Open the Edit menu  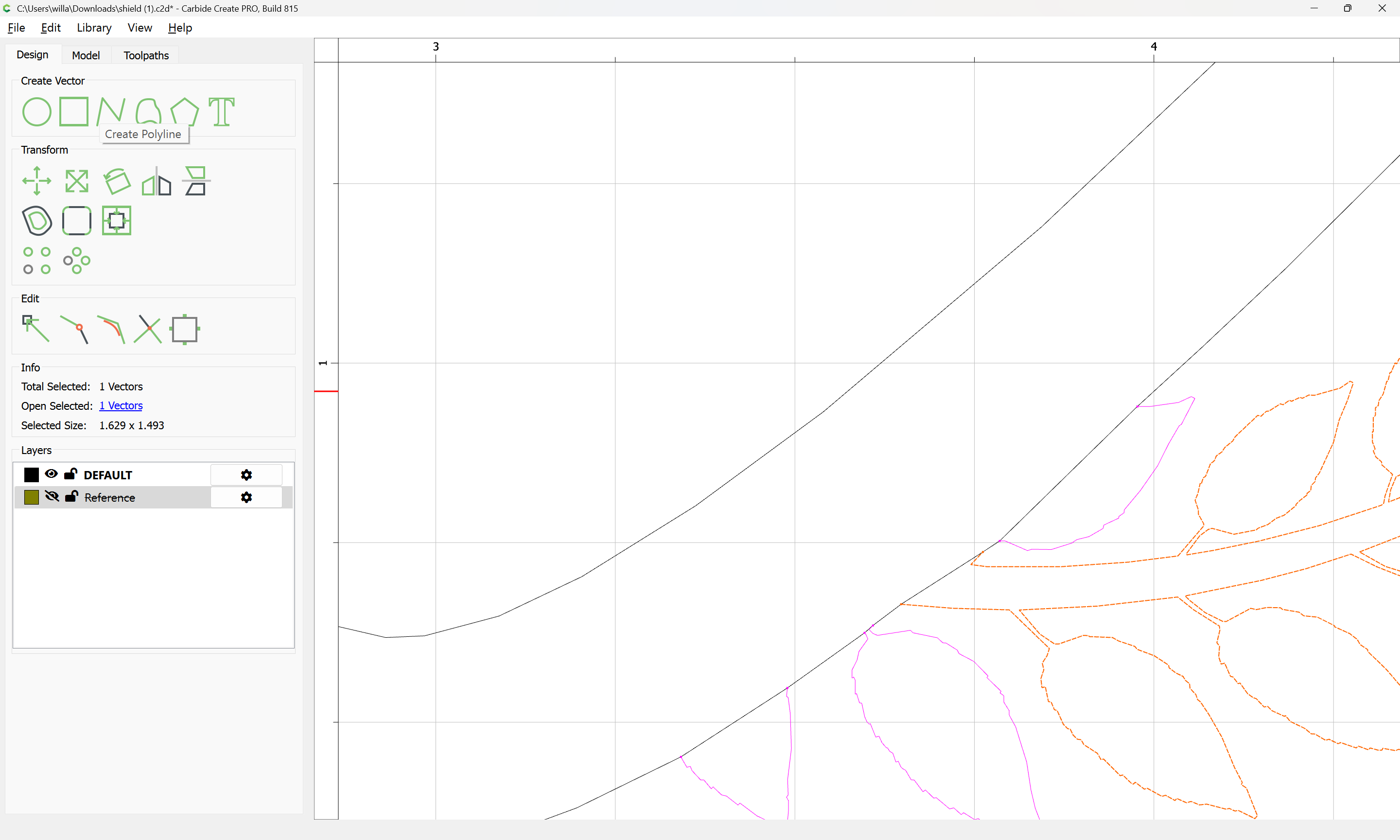tap(51, 28)
